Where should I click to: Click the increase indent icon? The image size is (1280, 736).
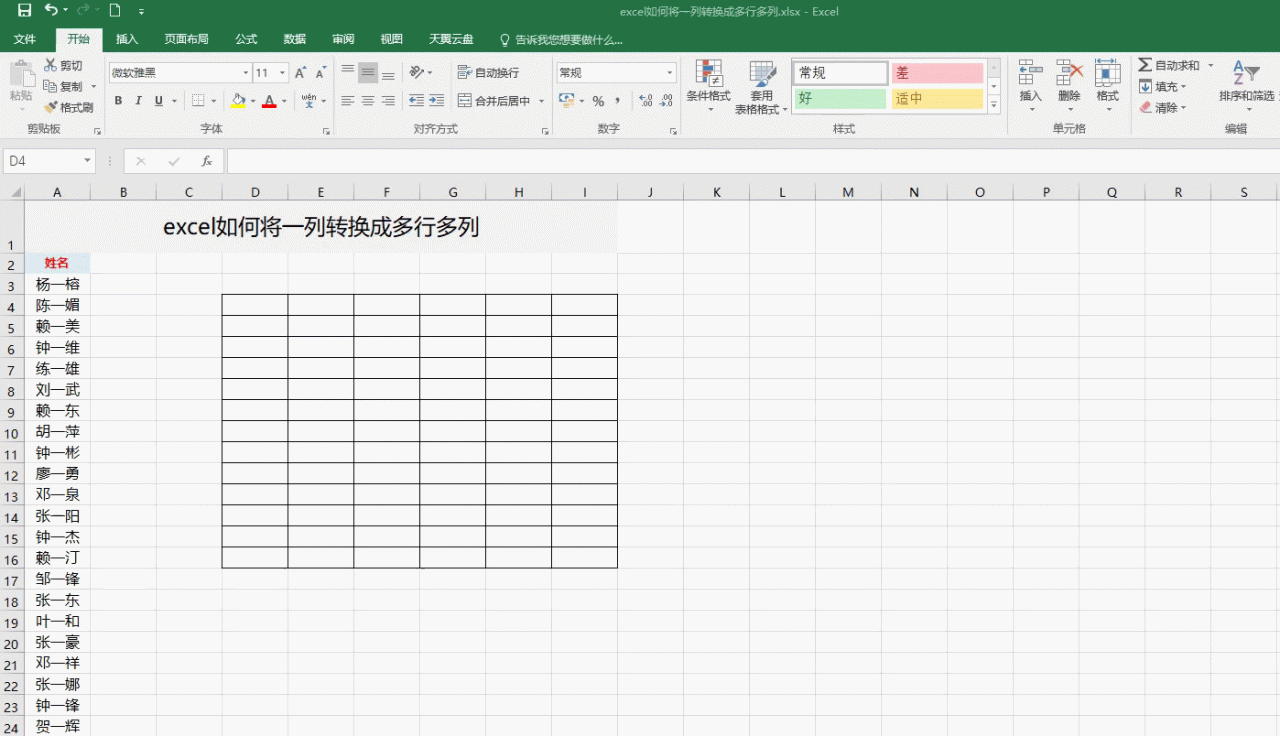click(x=437, y=101)
